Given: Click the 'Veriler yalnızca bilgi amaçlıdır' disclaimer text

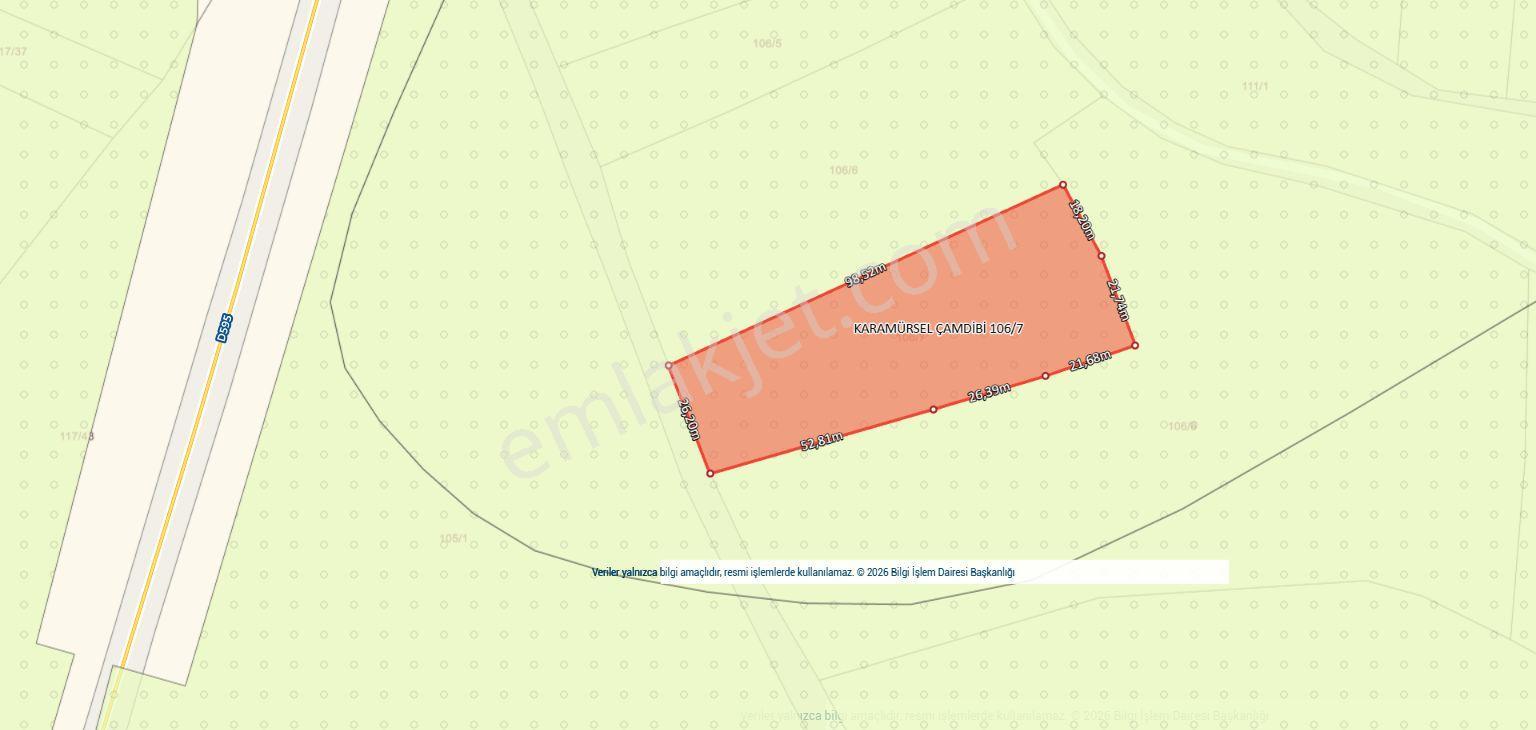Looking at the screenshot, I should [x=803, y=572].
